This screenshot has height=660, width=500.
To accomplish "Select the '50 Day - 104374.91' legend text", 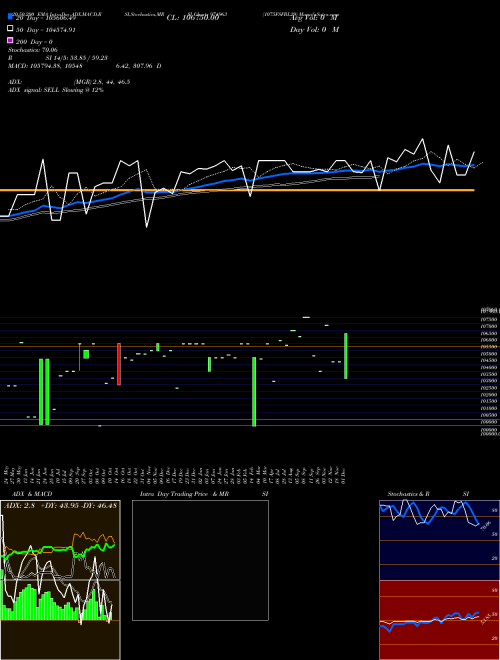I will 46,30.
